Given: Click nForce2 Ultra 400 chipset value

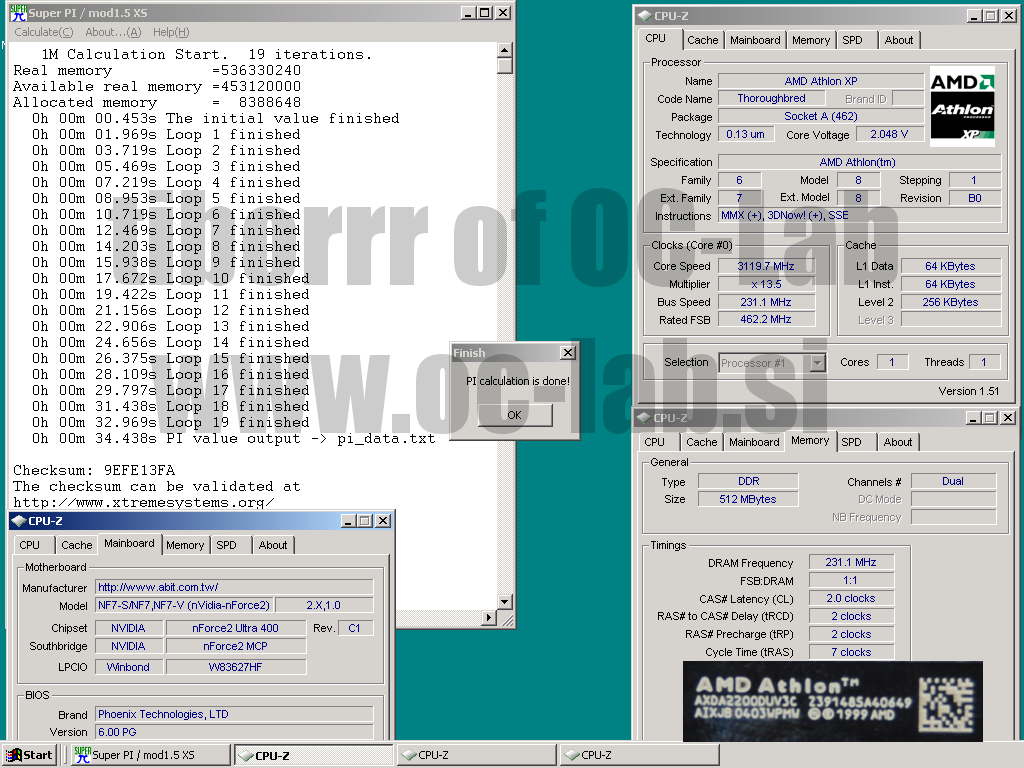Looking at the screenshot, I should click(x=236, y=628).
